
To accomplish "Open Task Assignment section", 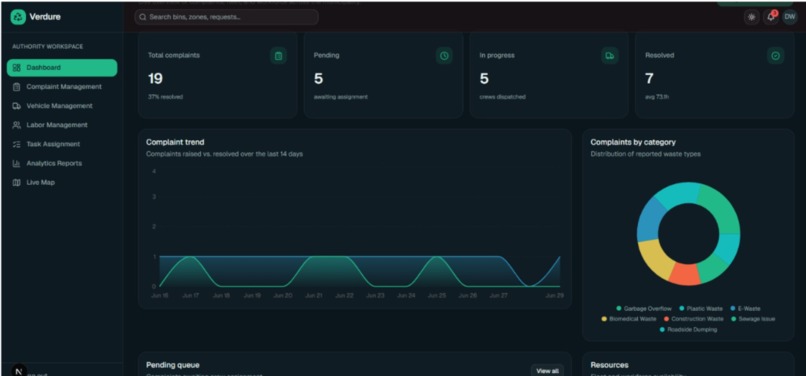I will tap(62, 145).
